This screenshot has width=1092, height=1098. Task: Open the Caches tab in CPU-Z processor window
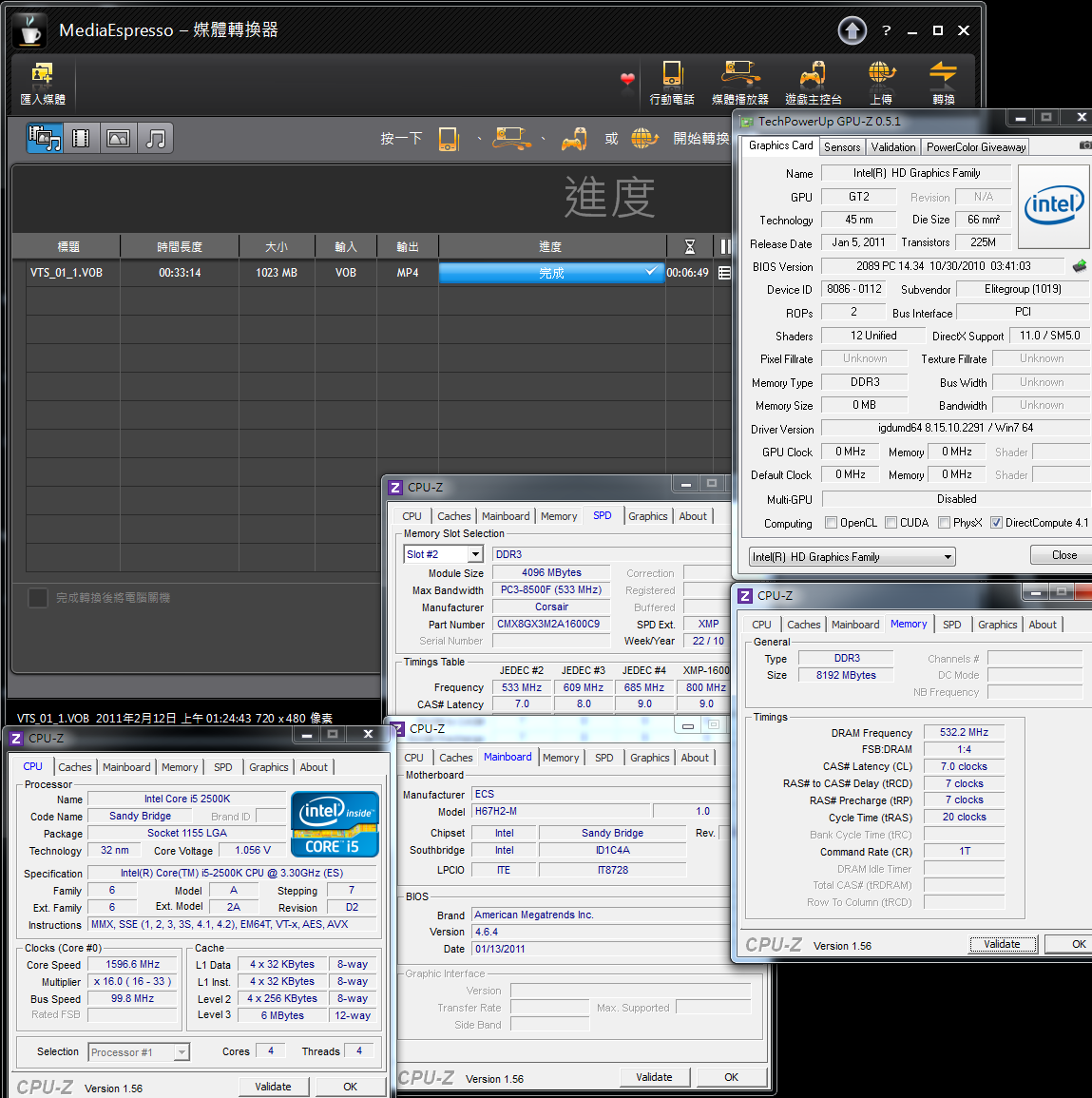pyautogui.click(x=75, y=767)
